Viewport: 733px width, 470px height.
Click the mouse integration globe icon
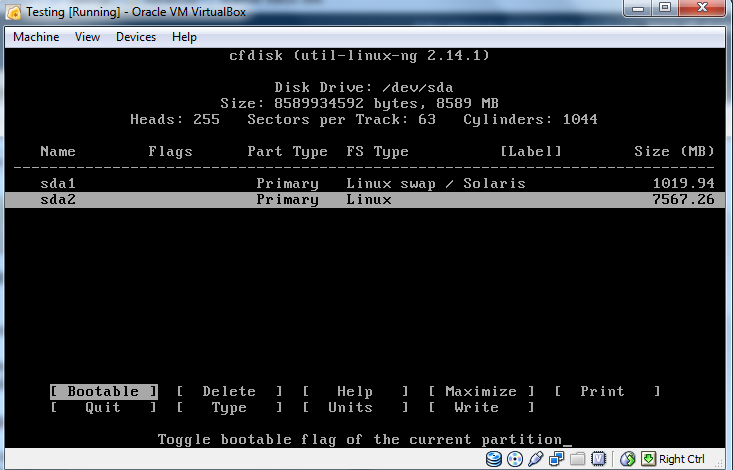tap(627, 459)
